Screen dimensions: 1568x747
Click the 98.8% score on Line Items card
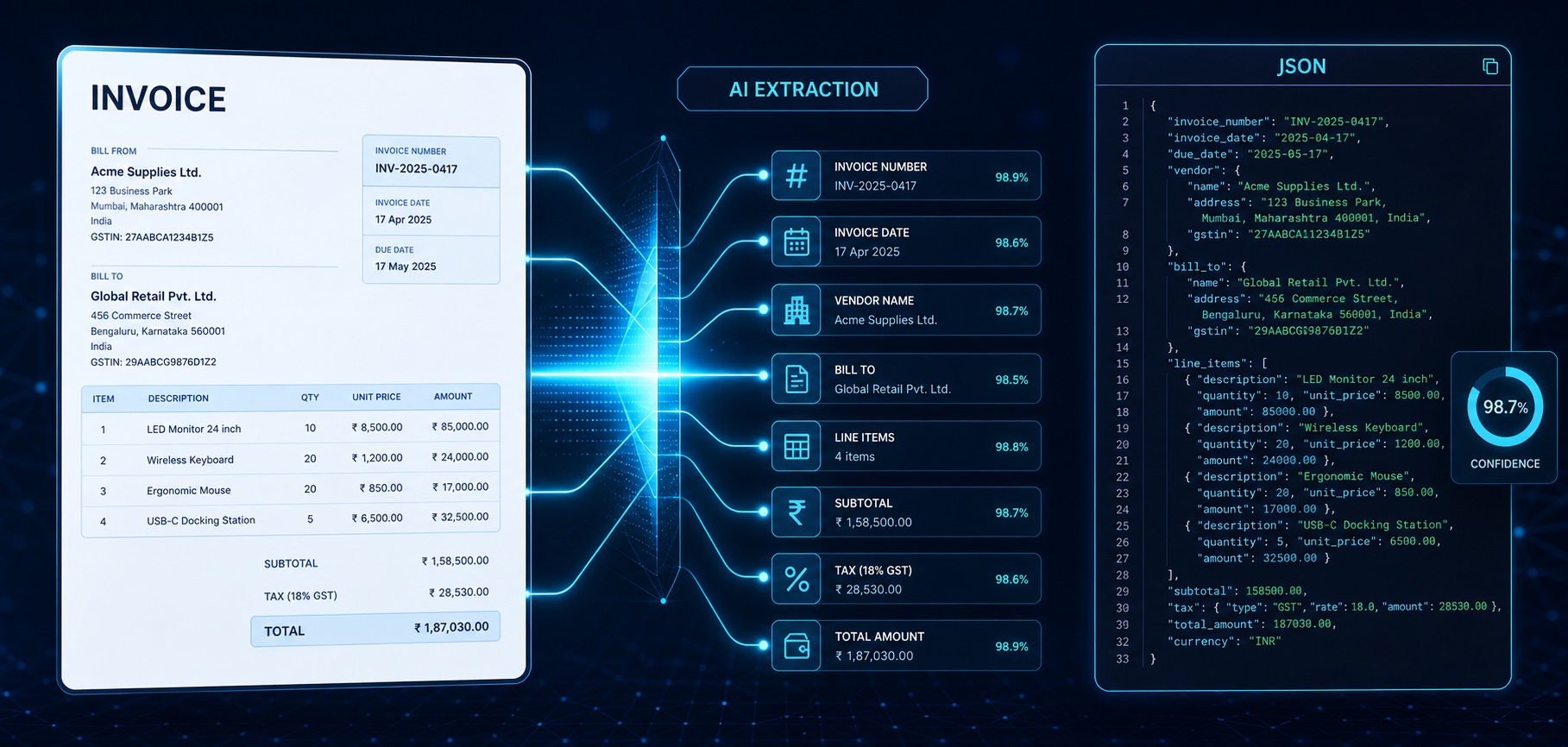tap(1011, 447)
